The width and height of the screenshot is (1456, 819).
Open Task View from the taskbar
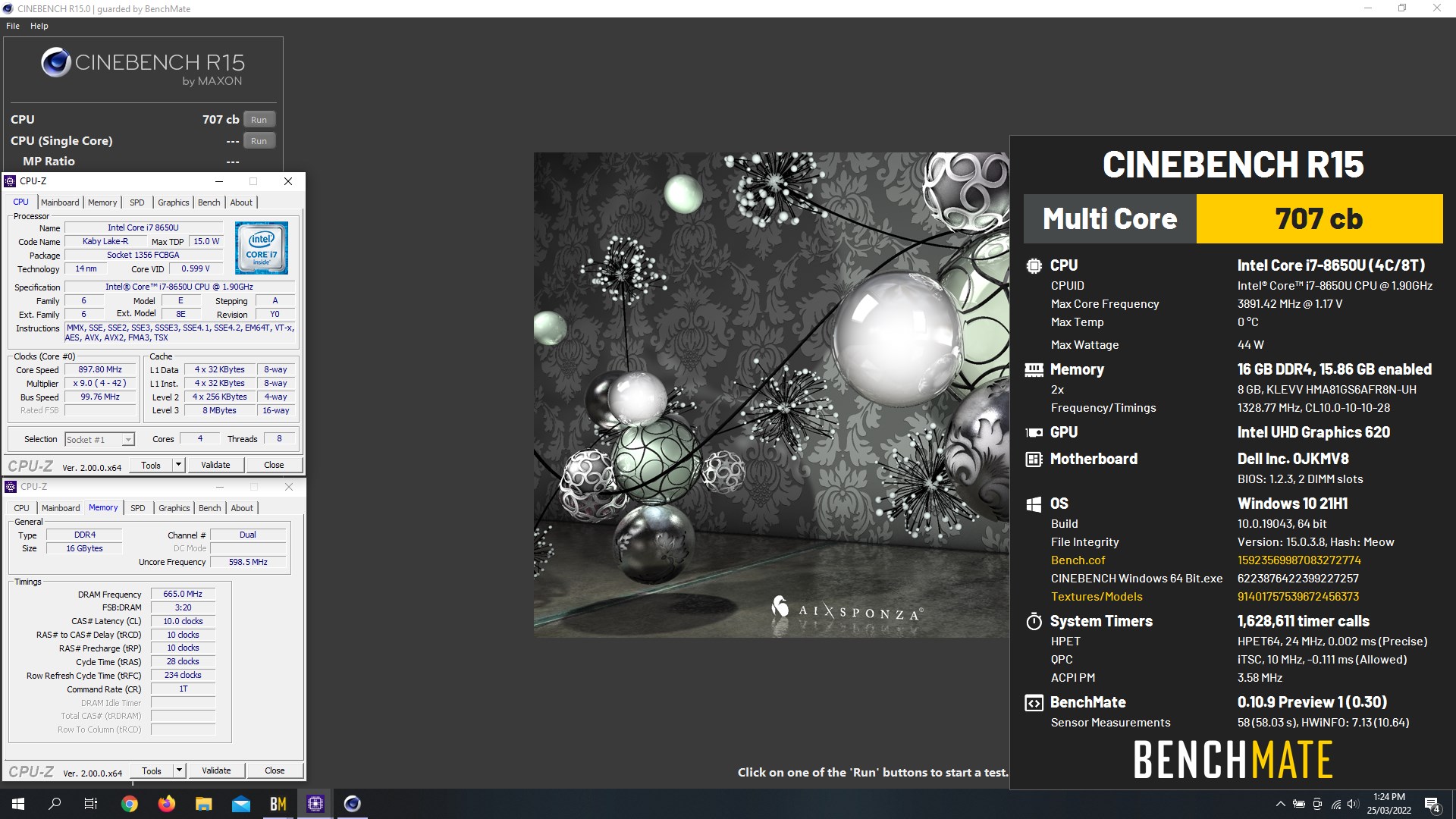coord(91,804)
